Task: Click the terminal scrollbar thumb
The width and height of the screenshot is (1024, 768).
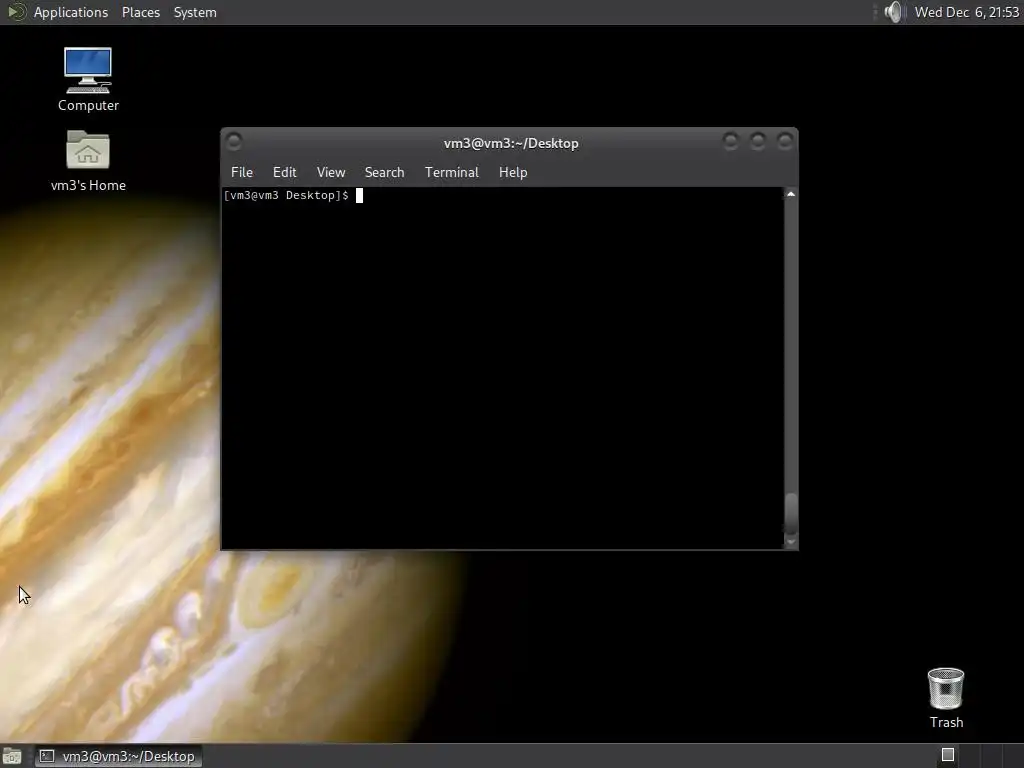Action: (791, 514)
